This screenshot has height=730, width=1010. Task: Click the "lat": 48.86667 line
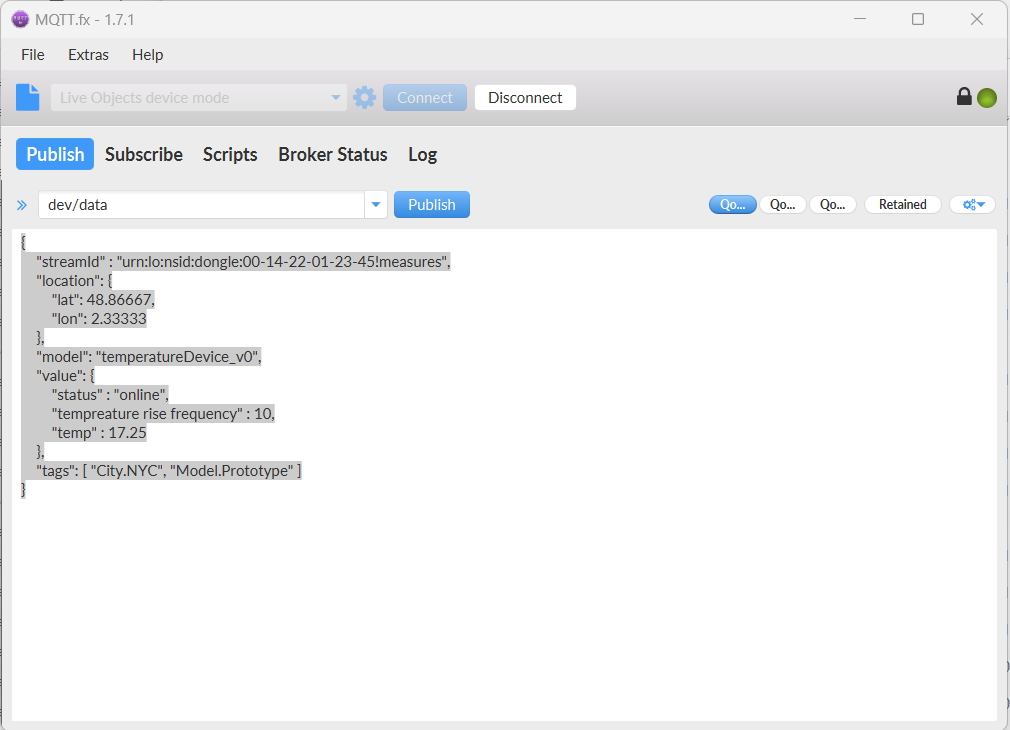[103, 300]
